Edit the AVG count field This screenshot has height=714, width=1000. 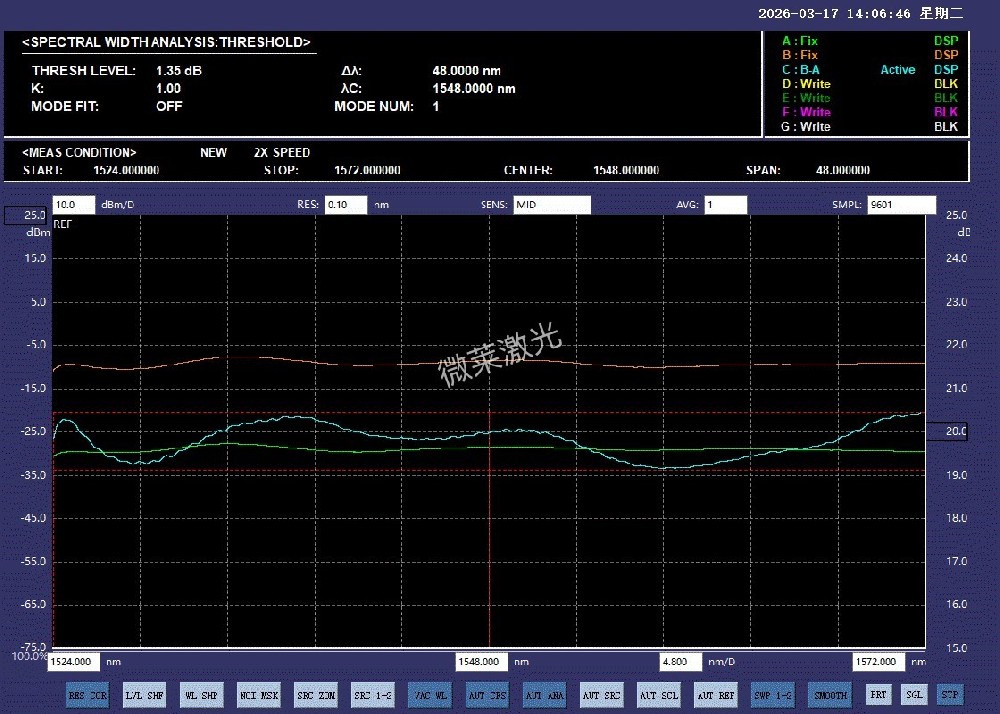click(726, 205)
